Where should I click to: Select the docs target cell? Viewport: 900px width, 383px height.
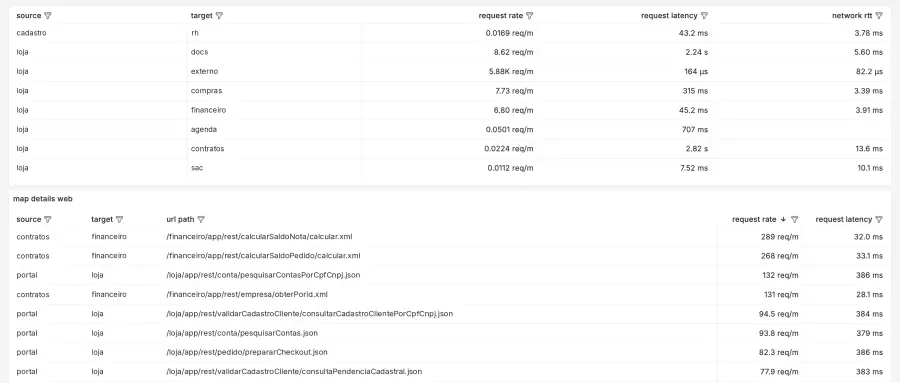tap(199, 52)
